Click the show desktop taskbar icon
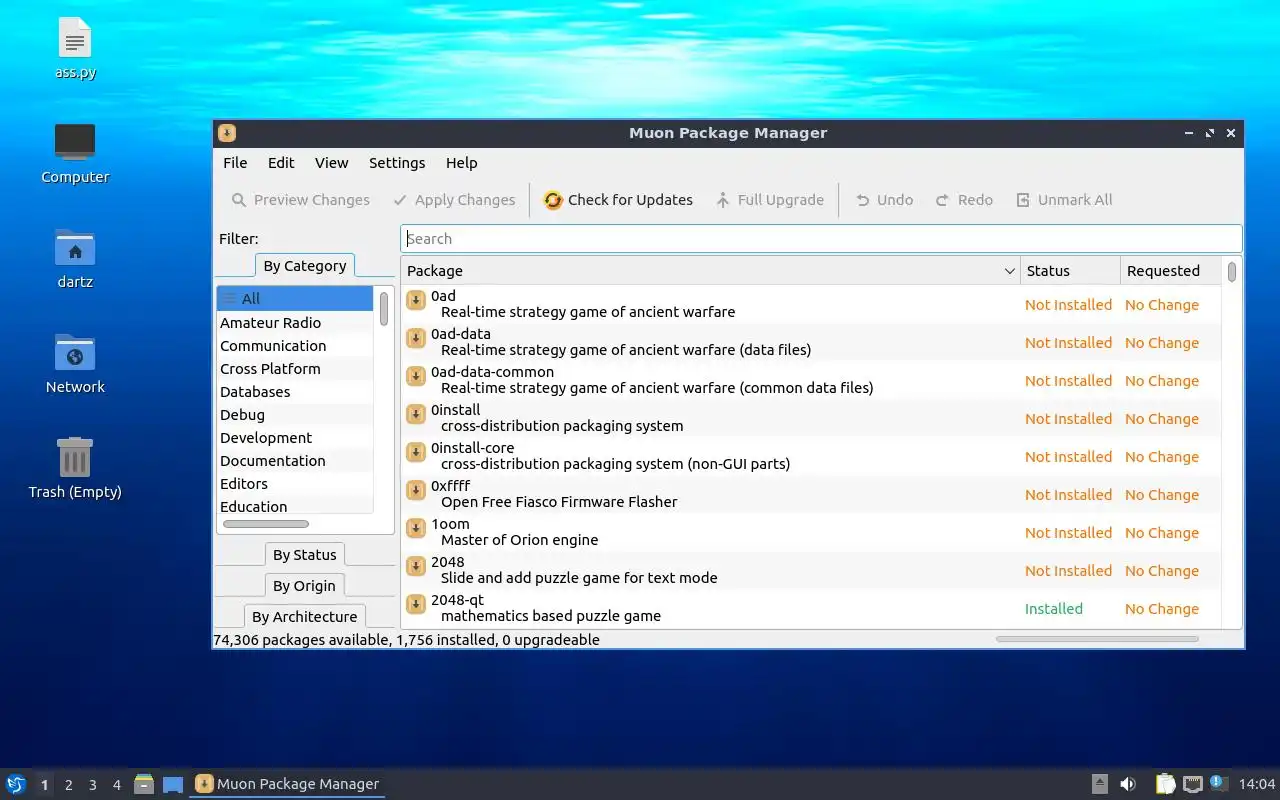The width and height of the screenshot is (1280, 800). [173, 784]
